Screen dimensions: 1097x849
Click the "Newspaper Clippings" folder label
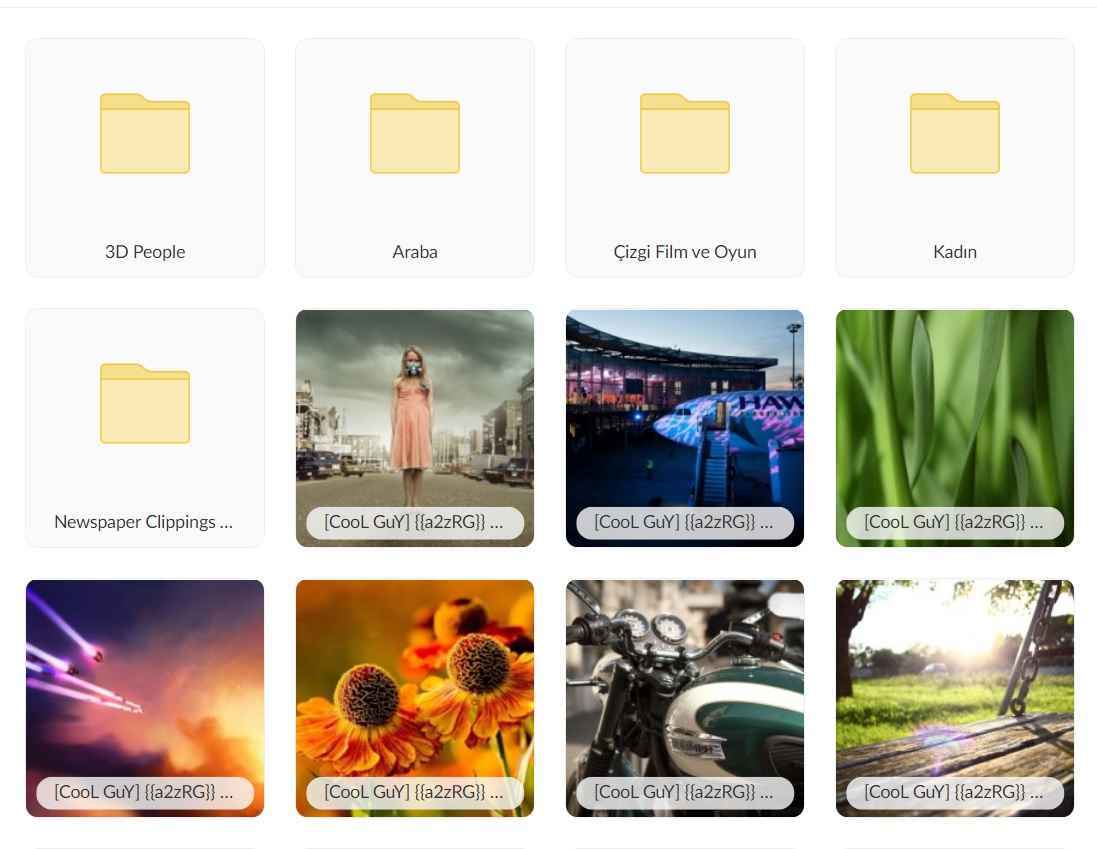coord(143,522)
